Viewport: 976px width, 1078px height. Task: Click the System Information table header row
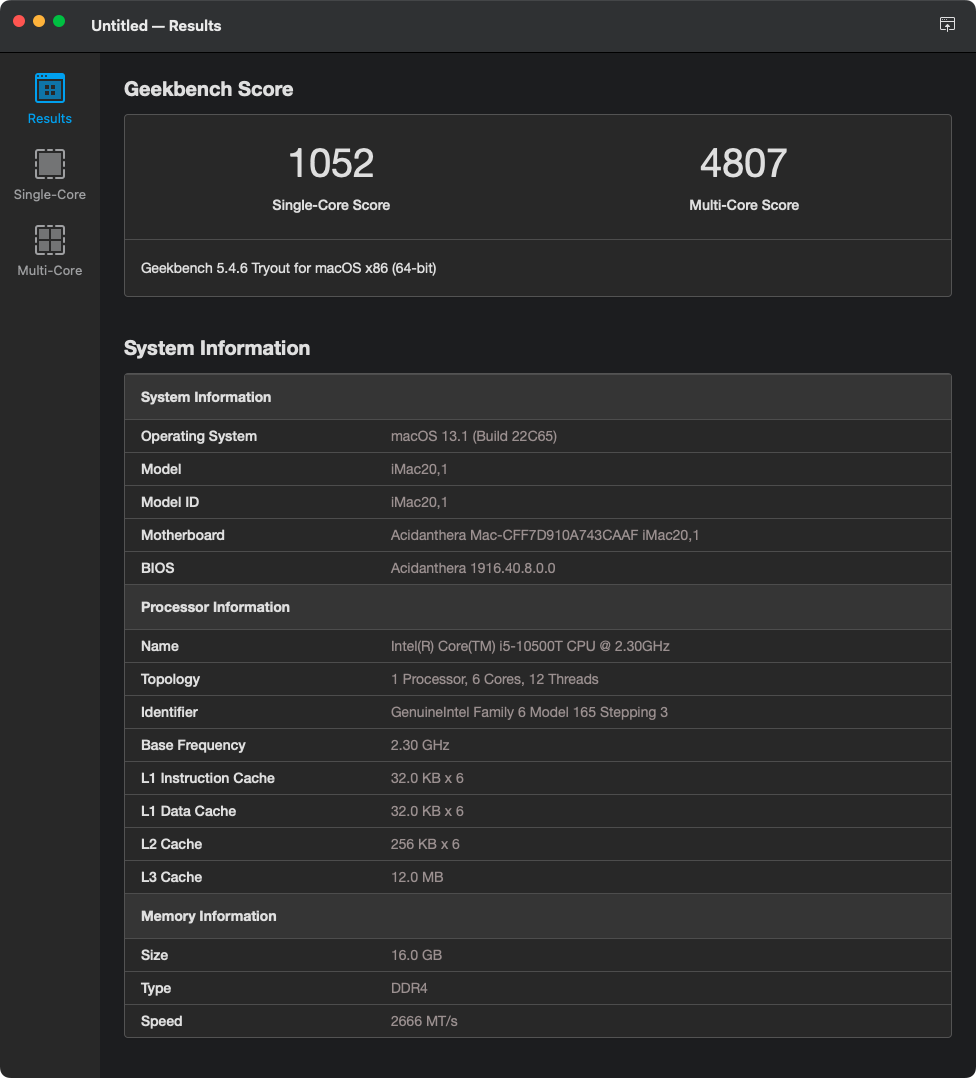pyautogui.click(x=537, y=397)
